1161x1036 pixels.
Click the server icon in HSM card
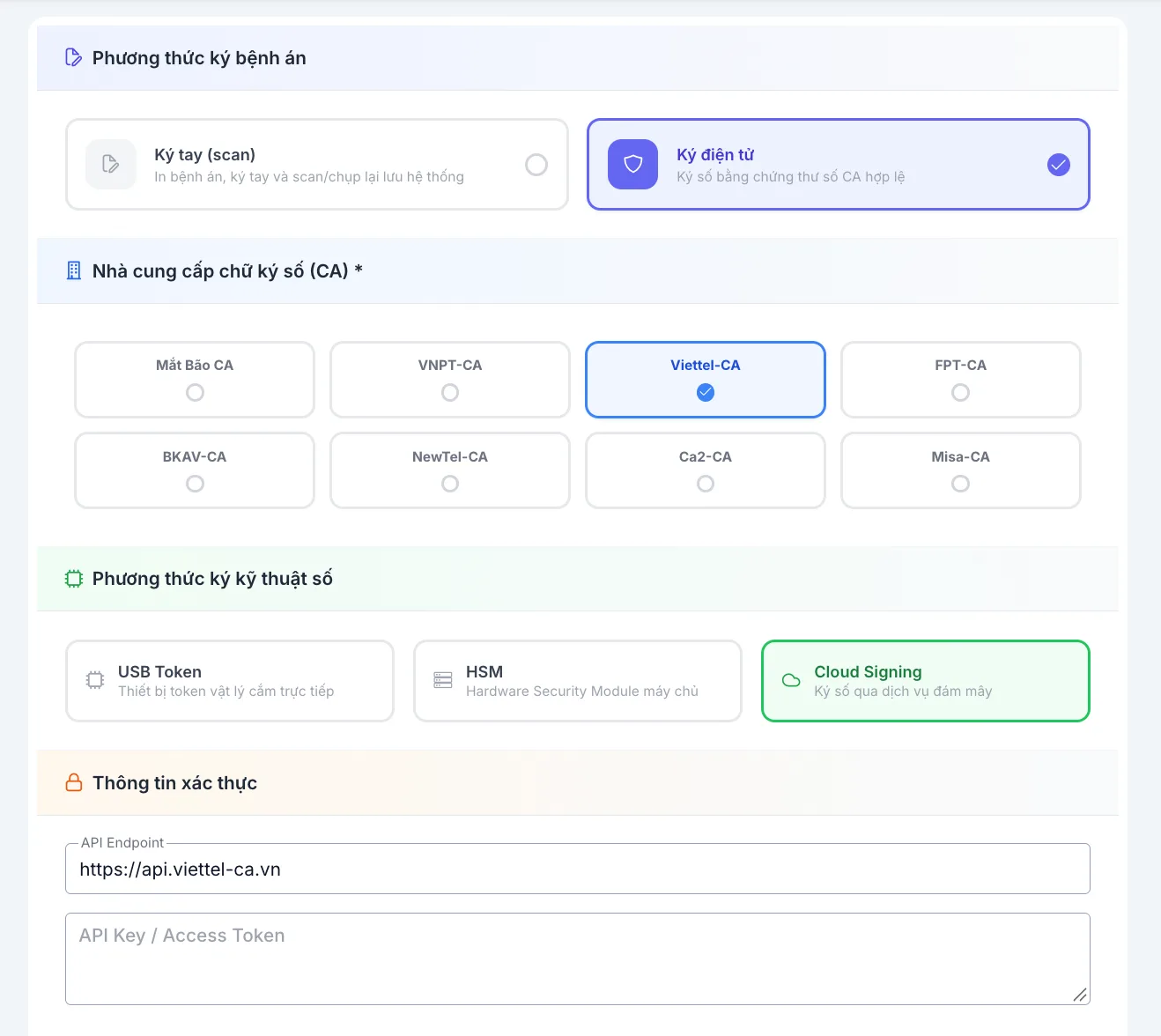[443, 680]
